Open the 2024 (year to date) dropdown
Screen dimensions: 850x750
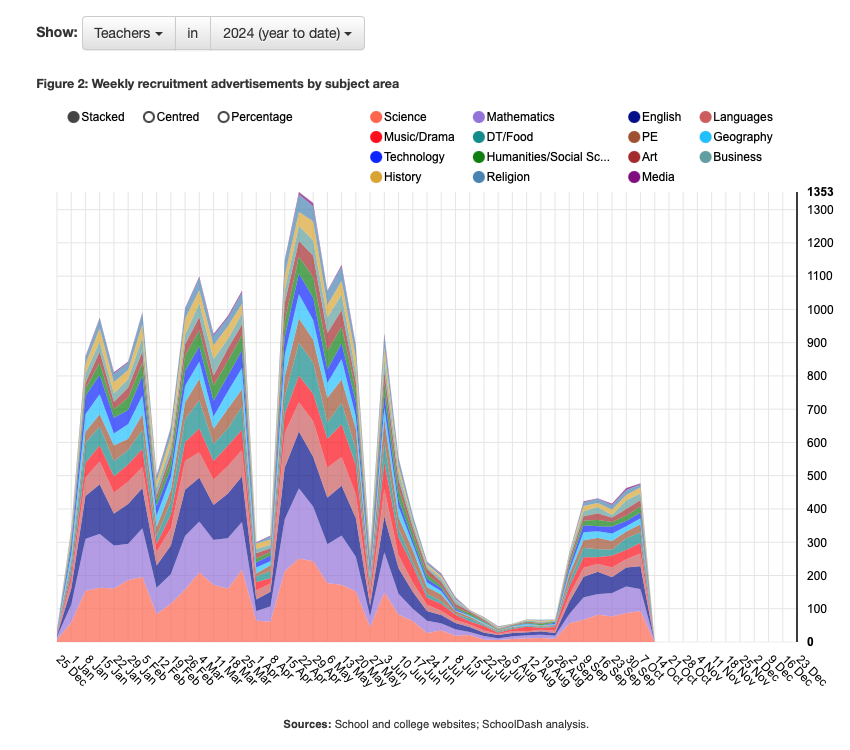pyautogui.click(x=287, y=33)
